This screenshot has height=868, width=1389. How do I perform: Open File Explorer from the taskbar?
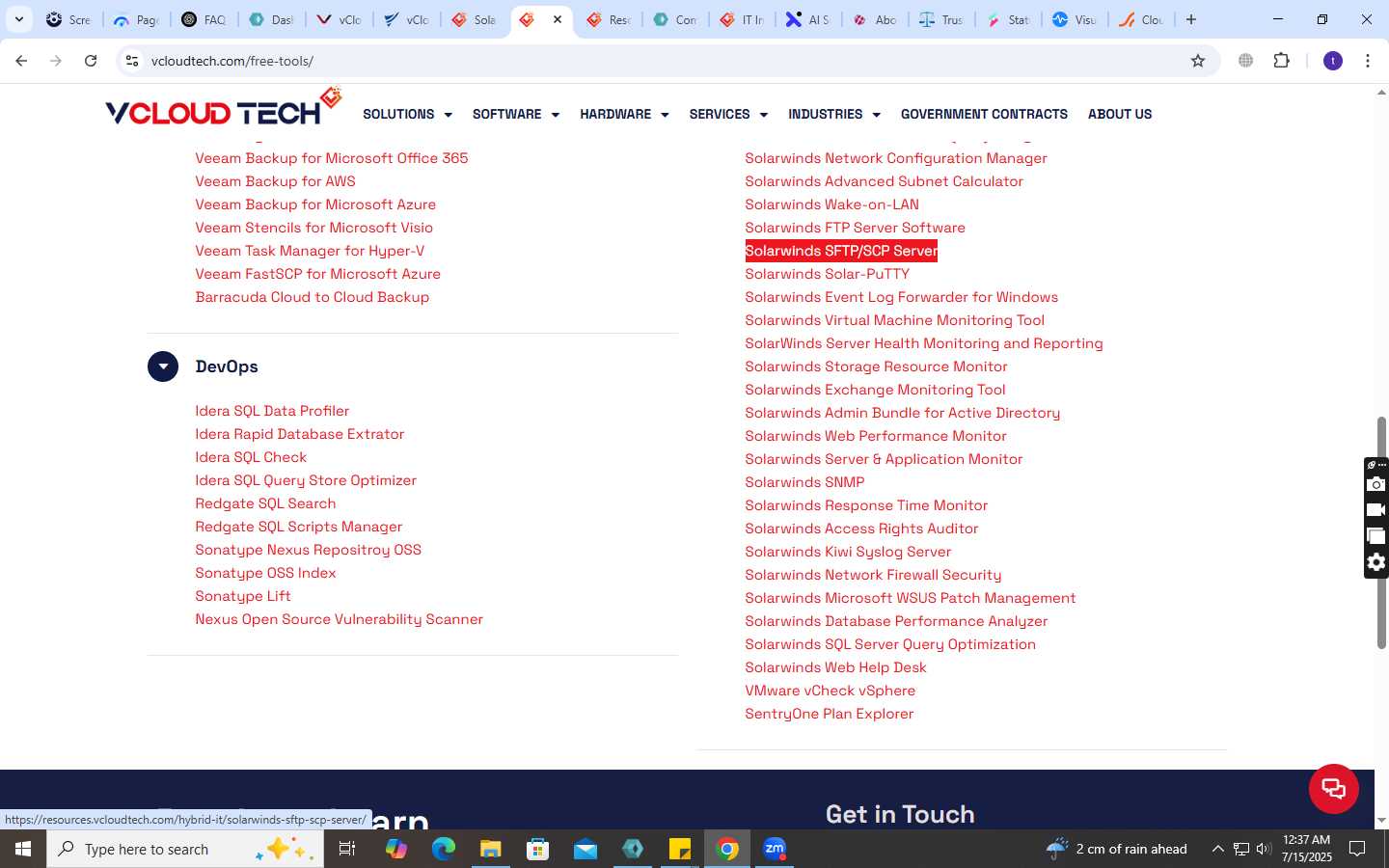pyautogui.click(x=491, y=849)
